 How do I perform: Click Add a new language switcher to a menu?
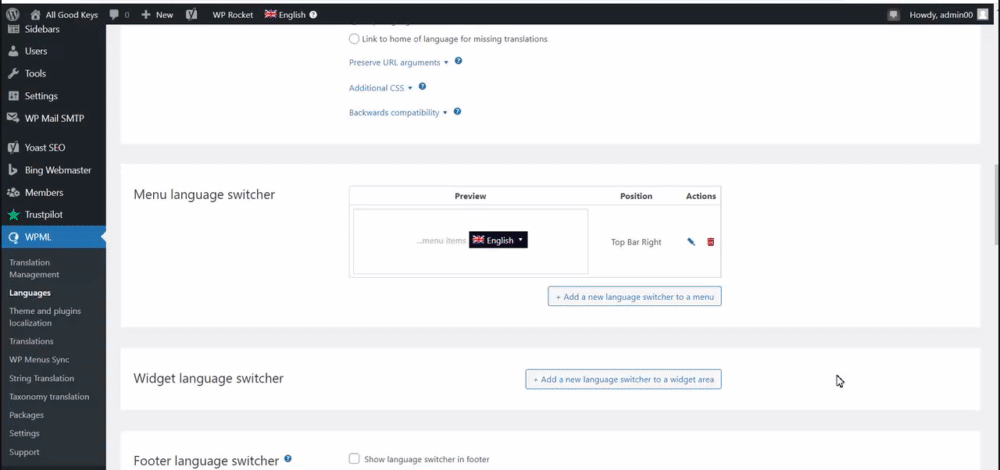635,297
